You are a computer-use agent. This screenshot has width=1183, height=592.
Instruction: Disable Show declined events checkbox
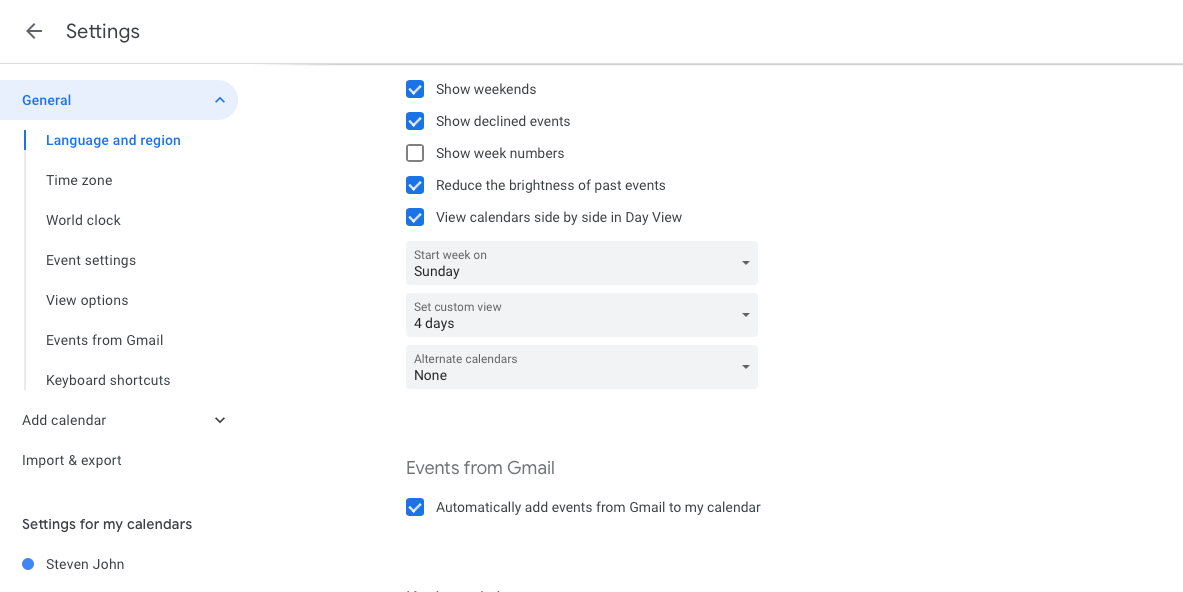tap(415, 121)
